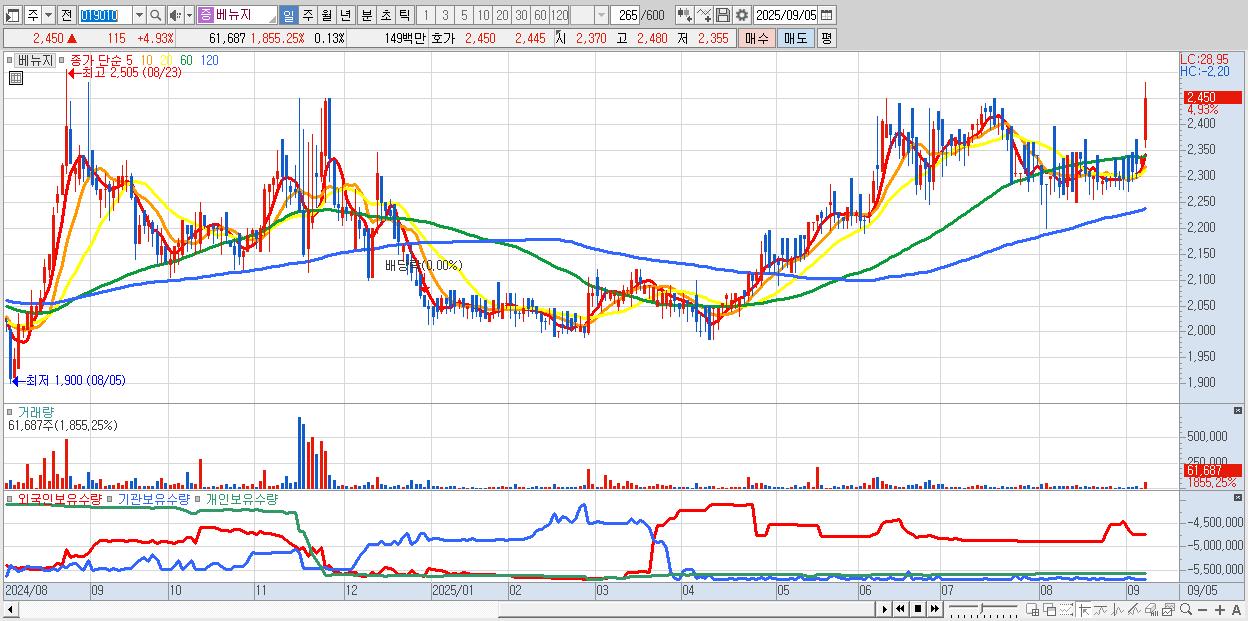Viewport: 1248px width, 621px height.
Task: Click the grid icon below 베뉴지 label
Action: pos(15,77)
